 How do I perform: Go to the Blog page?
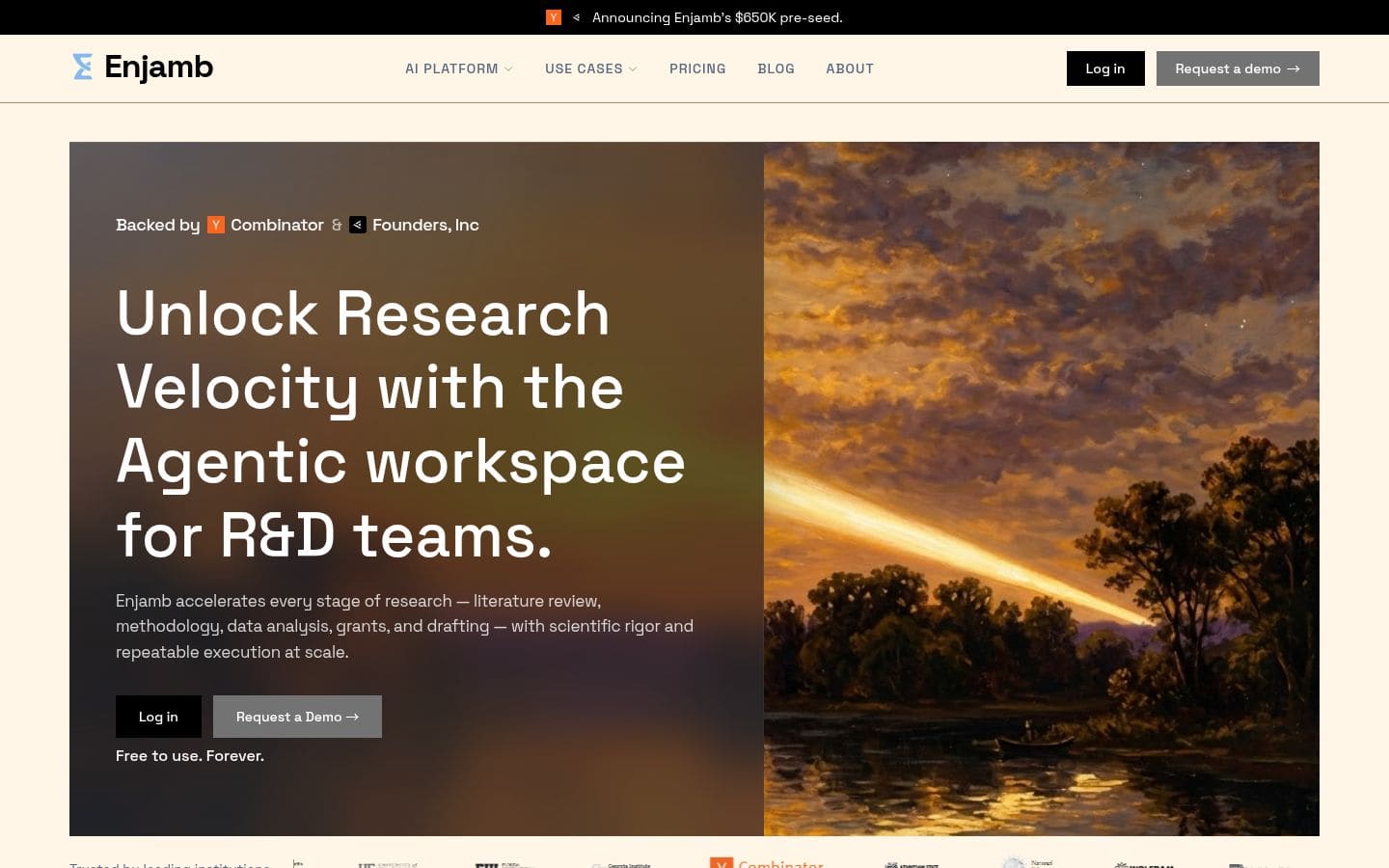(776, 68)
